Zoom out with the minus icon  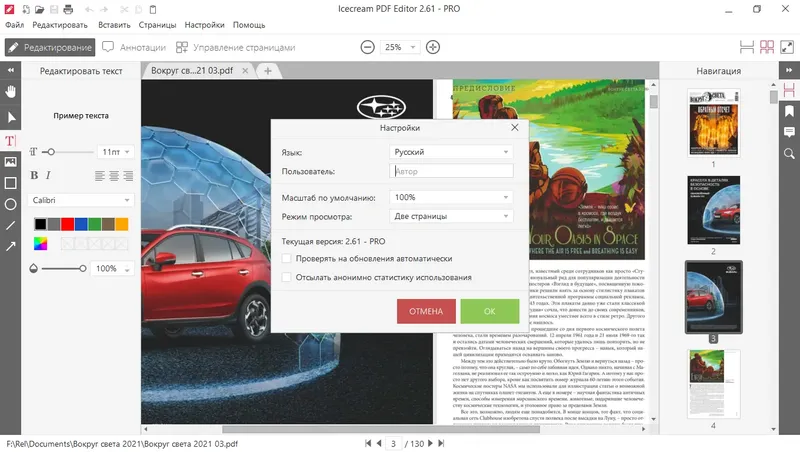367,47
